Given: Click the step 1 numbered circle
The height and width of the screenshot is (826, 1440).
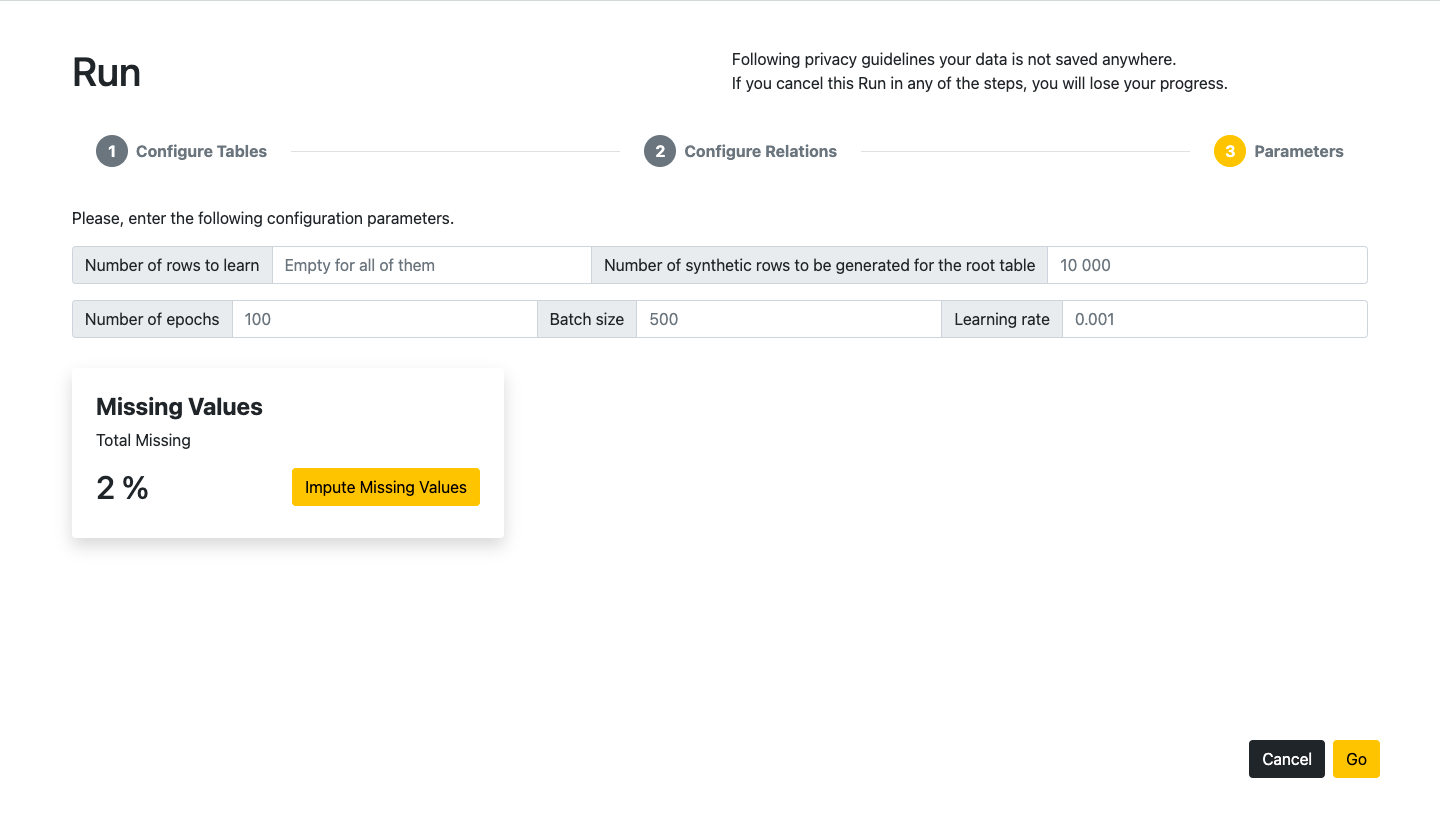Looking at the screenshot, I should click(x=112, y=152).
